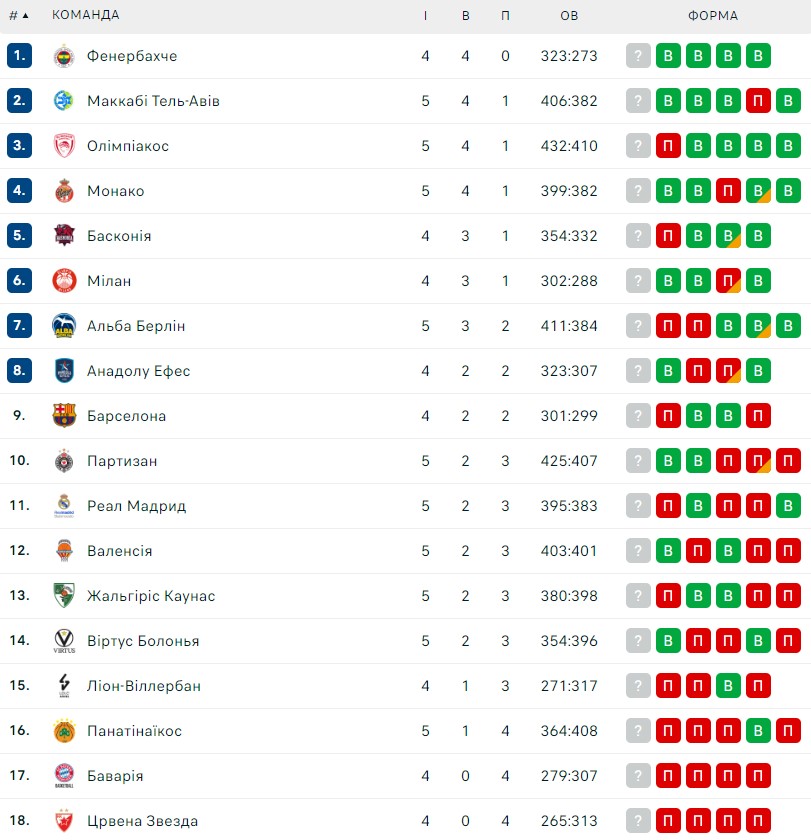Click the Virtus Bologna logo
The image size is (811, 840).
(64, 641)
